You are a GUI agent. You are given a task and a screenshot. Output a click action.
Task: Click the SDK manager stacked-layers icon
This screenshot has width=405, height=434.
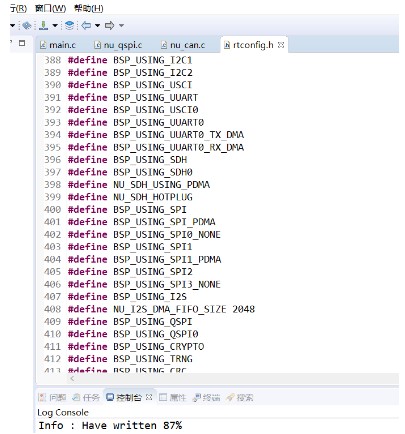point(69,25)
